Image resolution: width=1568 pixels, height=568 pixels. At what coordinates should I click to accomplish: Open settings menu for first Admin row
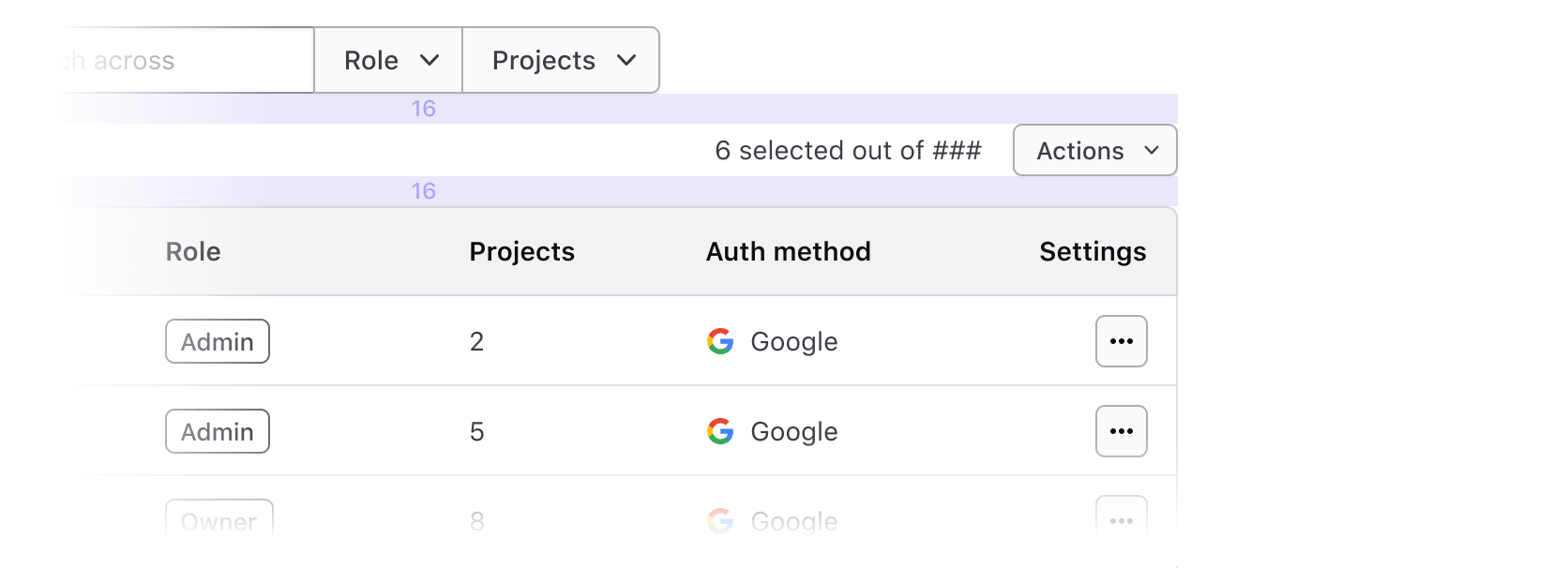[1121, 341]
